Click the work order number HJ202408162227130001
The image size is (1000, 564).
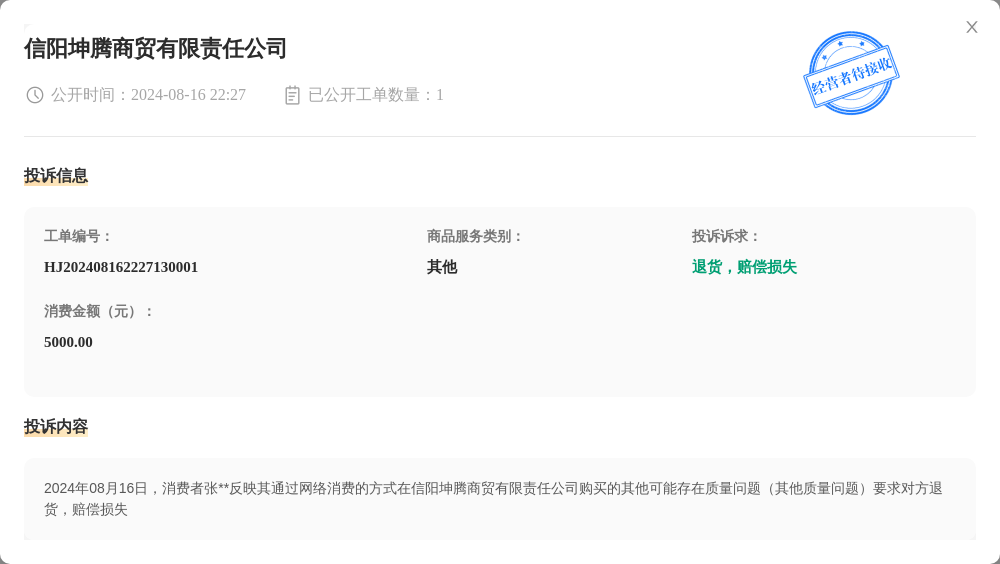click(x=121, y=267)
